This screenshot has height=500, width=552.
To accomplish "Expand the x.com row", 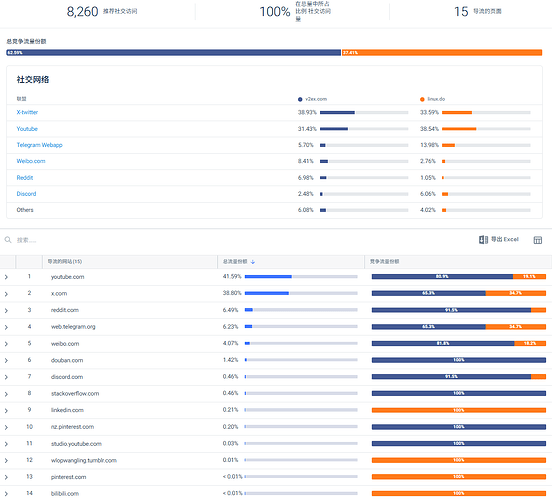I will pyautogui.click(x=6, y=294).
